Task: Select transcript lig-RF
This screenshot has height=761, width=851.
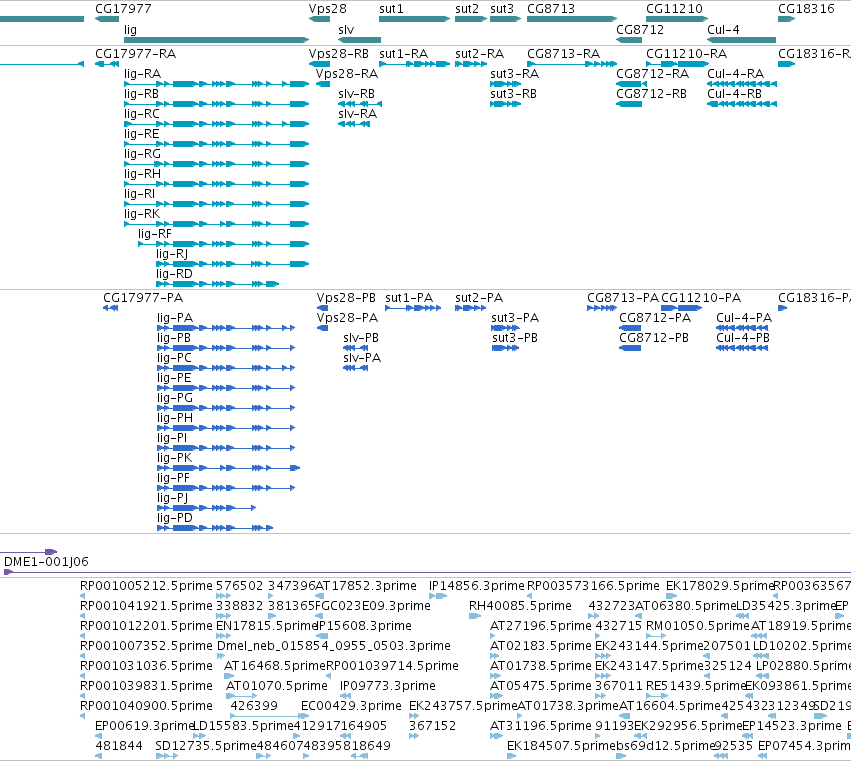Action: pyautogui.click(x=224, y=244)
